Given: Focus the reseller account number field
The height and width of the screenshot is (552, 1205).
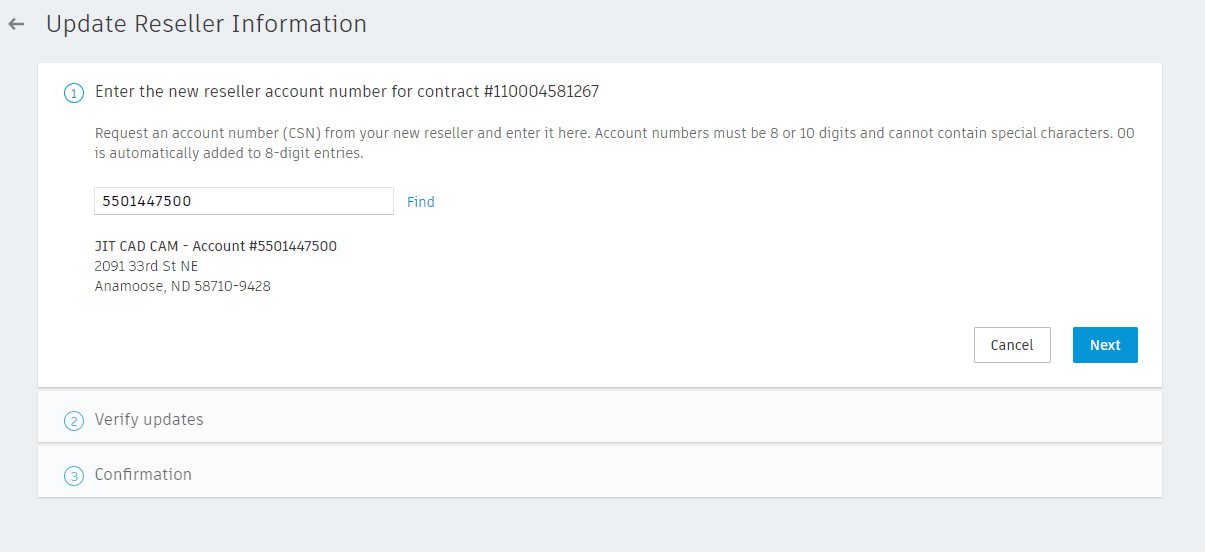Looking at the screenshot, I should tap(243, 201).
